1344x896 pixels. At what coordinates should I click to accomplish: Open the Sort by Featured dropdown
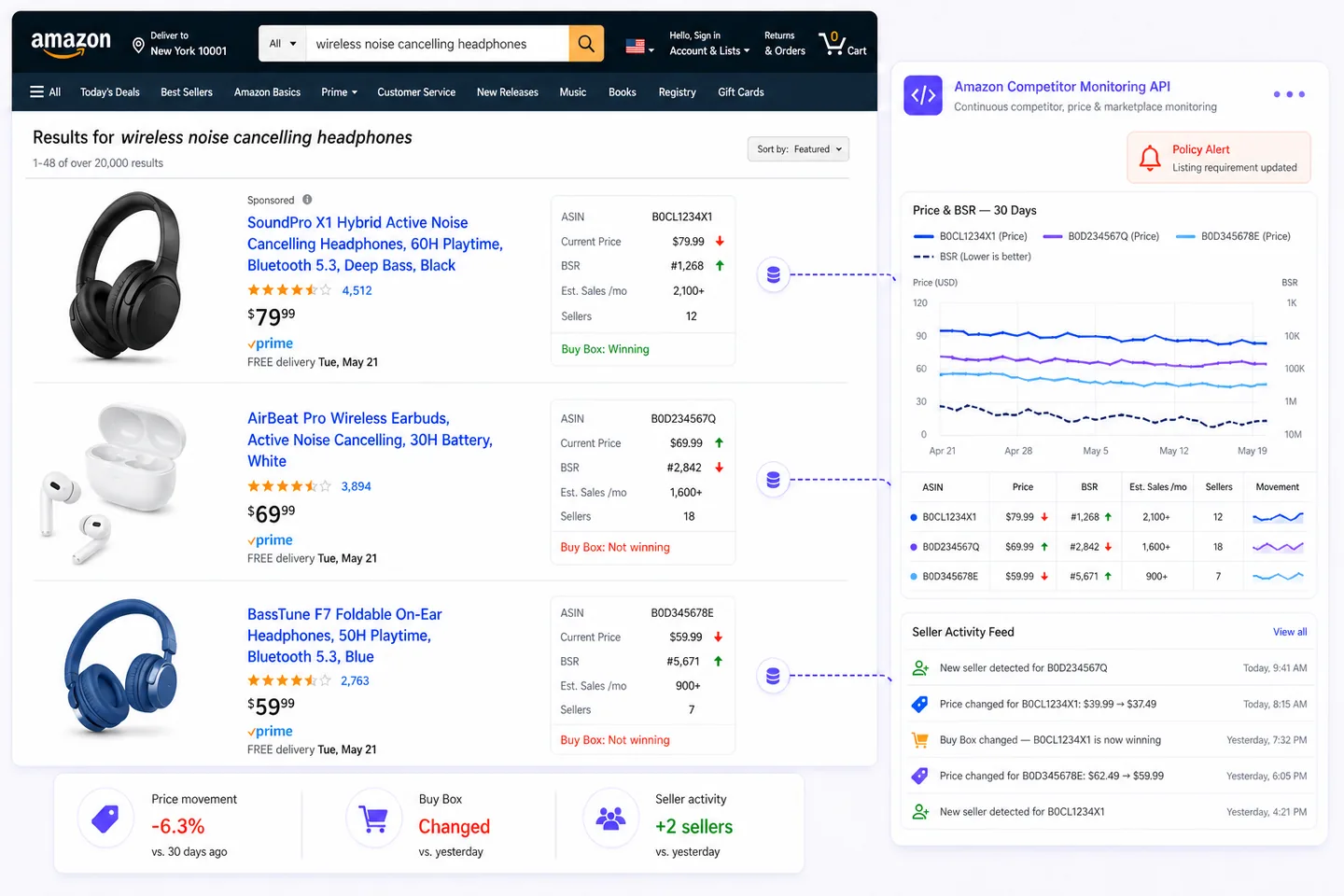click(x=798, y=149)
